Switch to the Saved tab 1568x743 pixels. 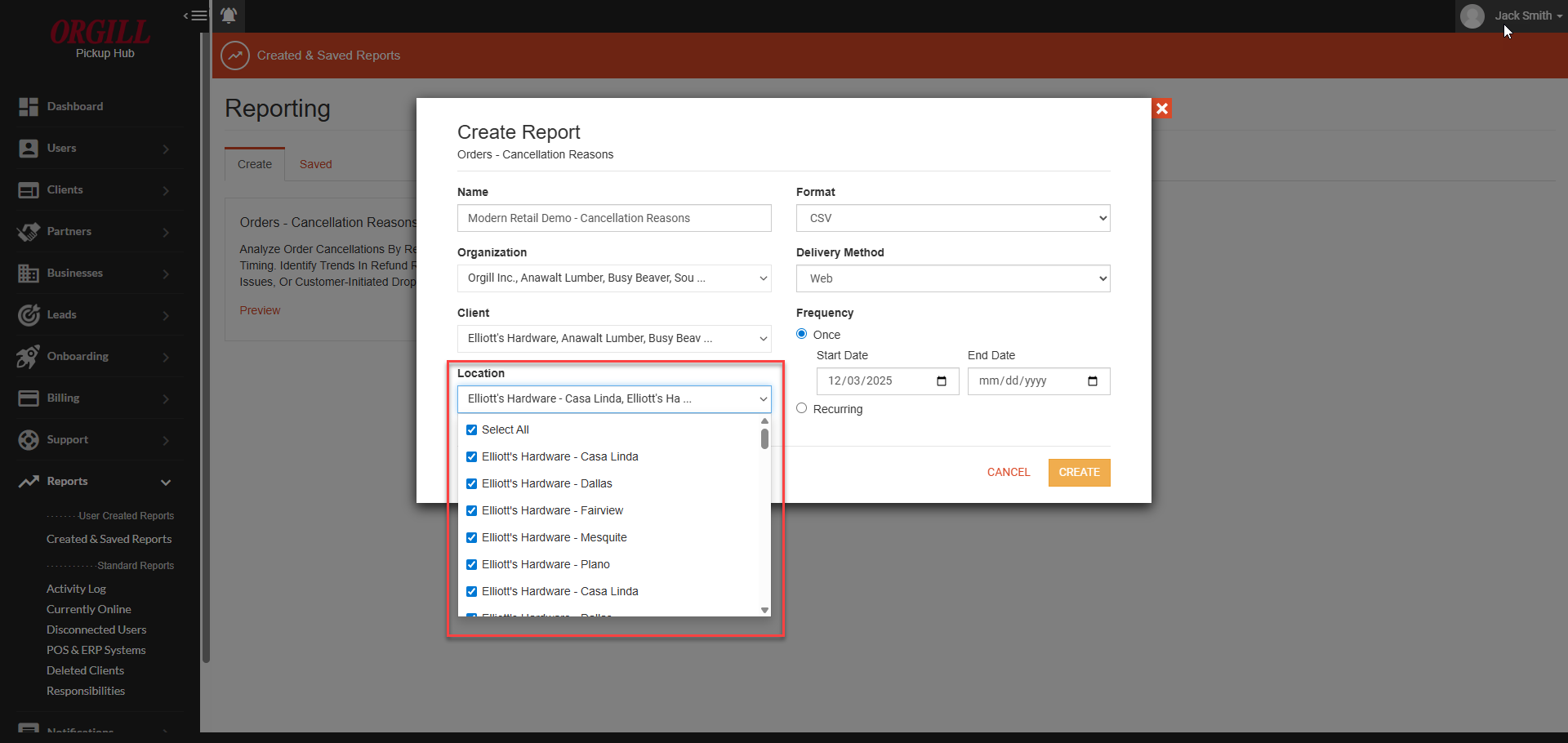click(316, 164)
